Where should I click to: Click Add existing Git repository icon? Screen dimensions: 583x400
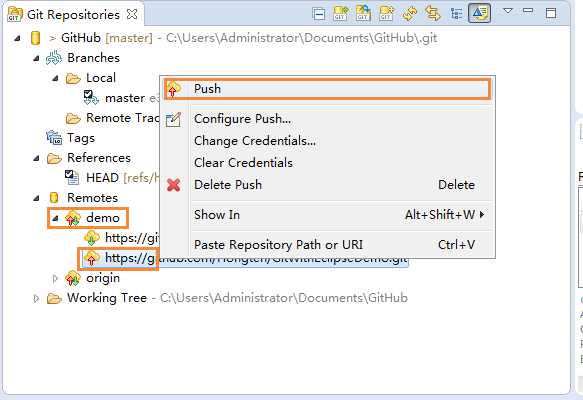[x=341, y=14]
